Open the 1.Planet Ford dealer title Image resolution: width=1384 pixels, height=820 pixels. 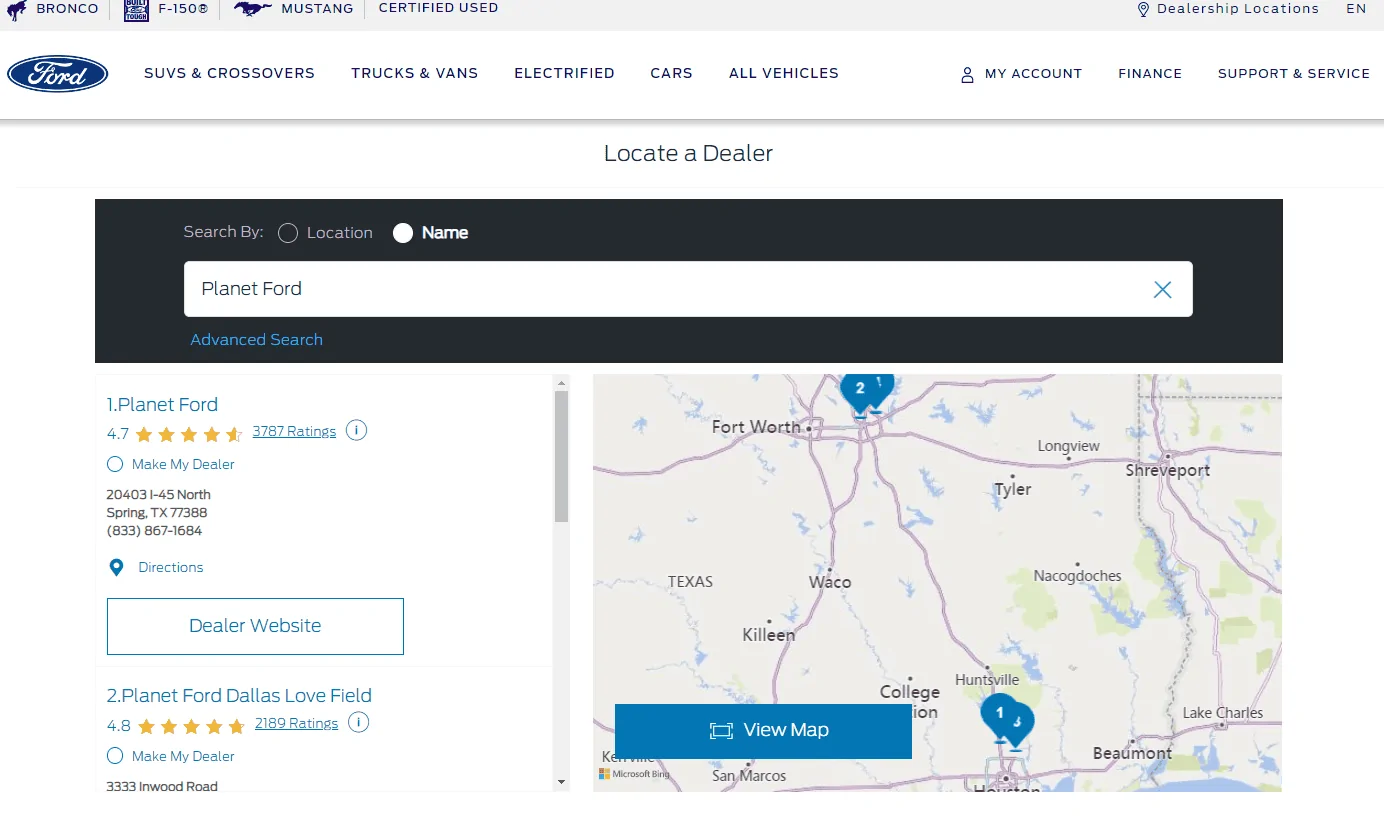pyautogui.click(x=162, y=404)
